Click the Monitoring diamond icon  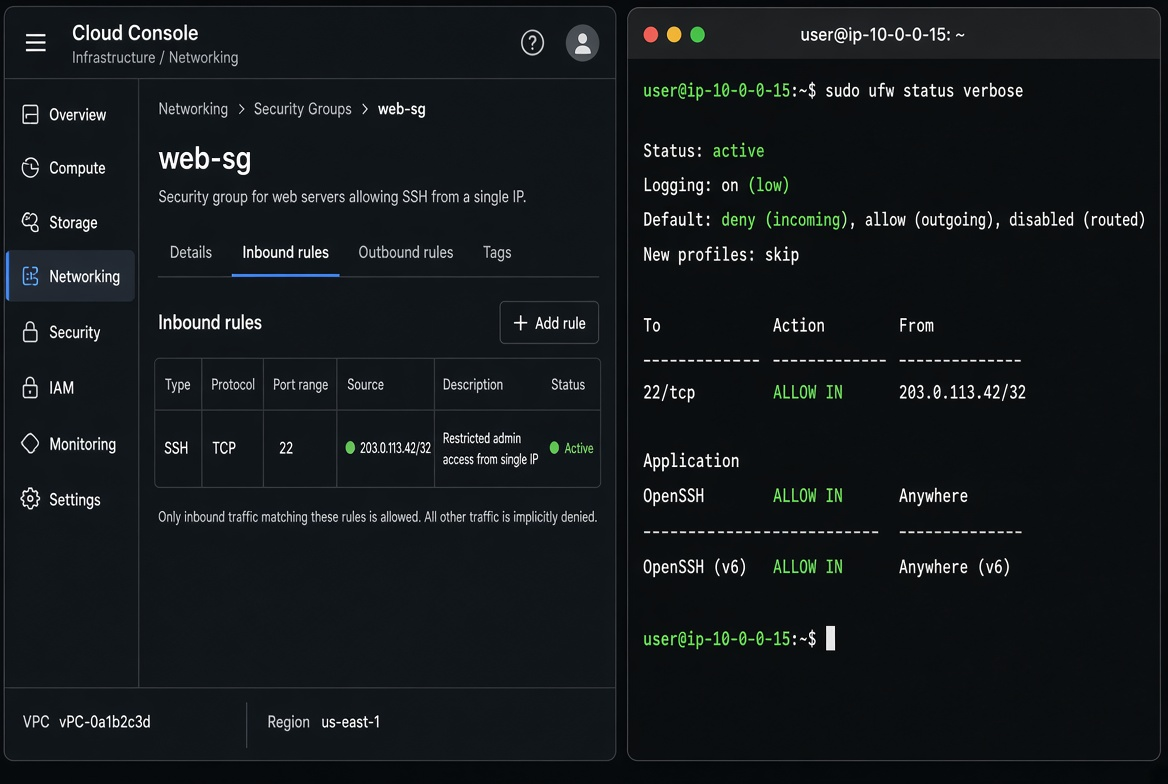point(31,443)
